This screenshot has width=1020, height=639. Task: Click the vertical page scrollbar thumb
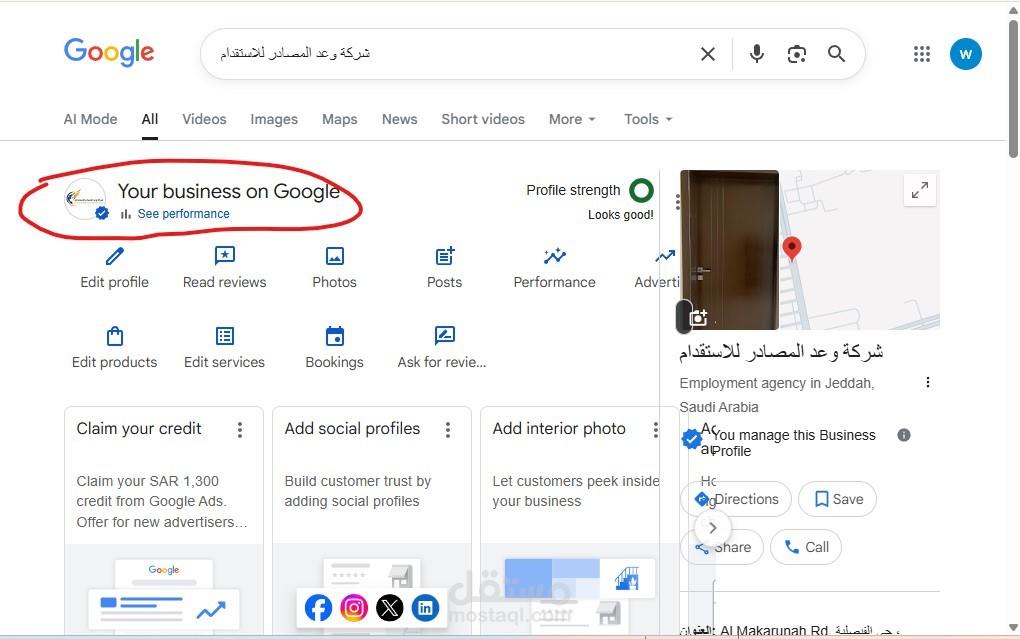point(1013,88)
